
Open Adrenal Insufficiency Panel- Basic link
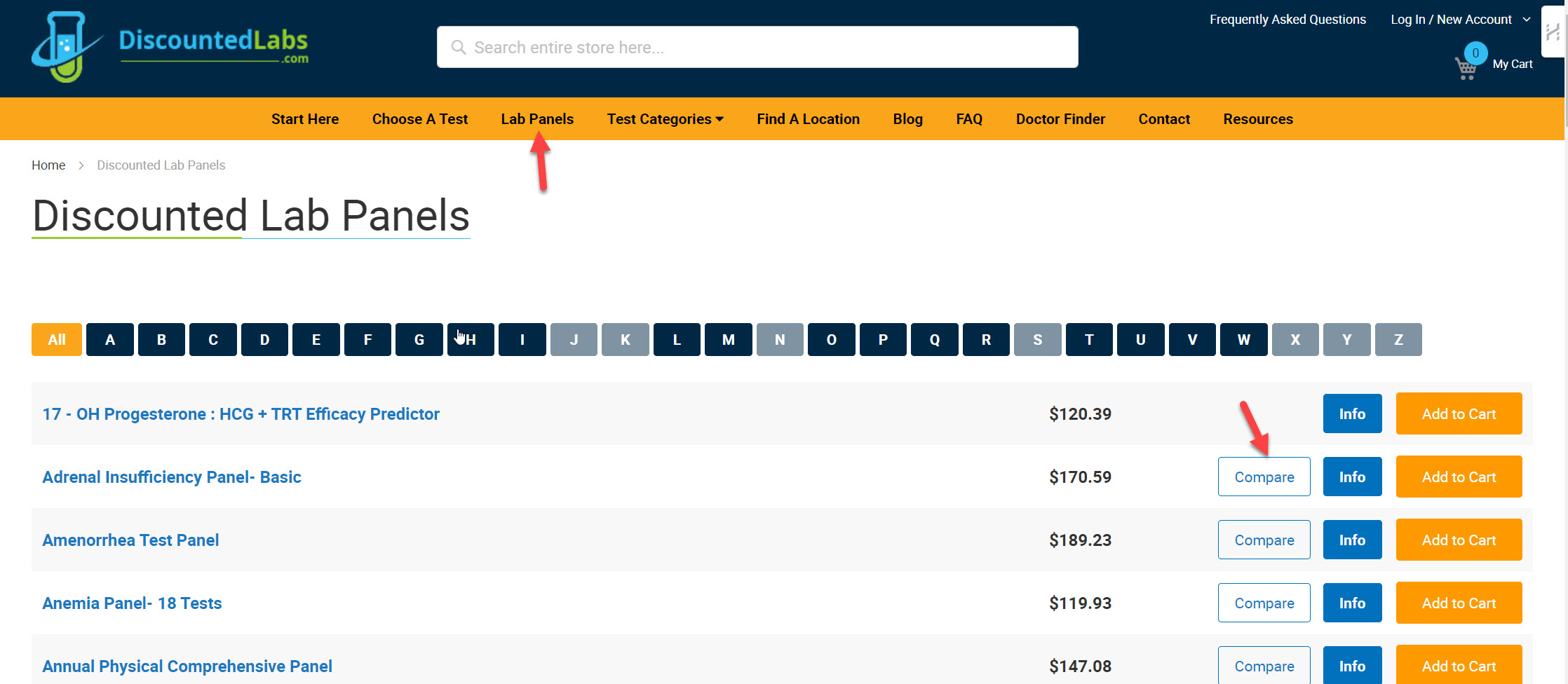(172, 477)
